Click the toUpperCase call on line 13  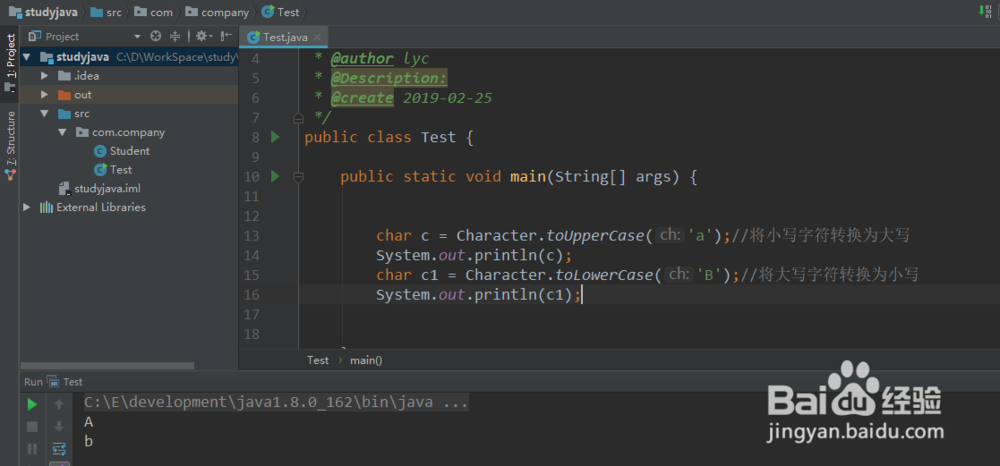(x=595, y=236)
